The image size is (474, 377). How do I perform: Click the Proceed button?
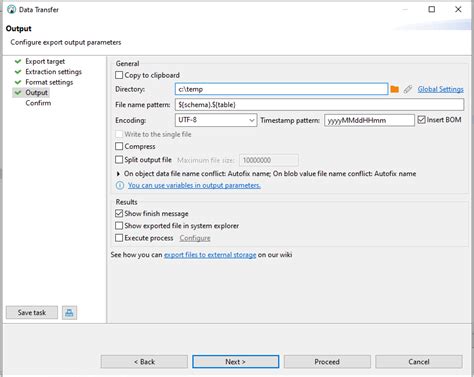(327, 362)
